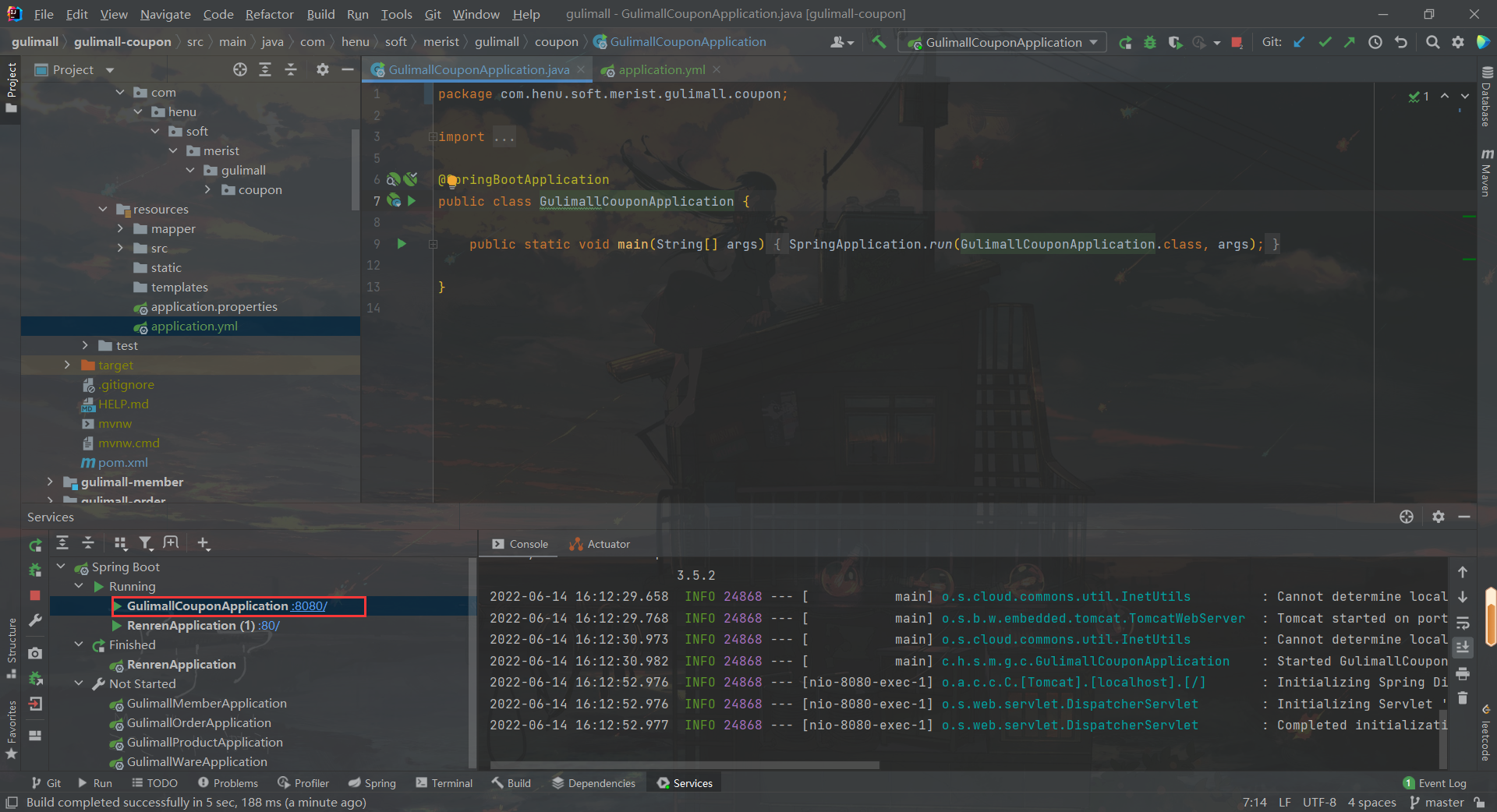
Task: Open the :8080/ link of GulimallCouponApplication
Action: 309,605
